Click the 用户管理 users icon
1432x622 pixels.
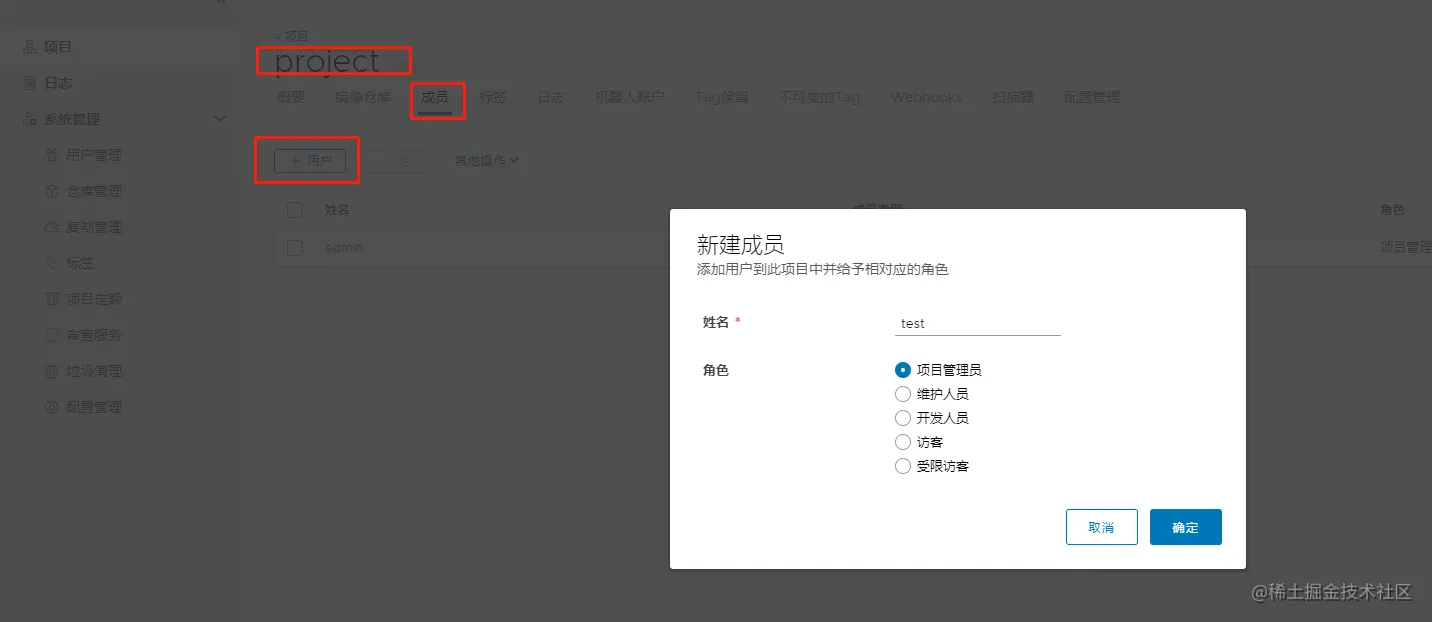[53, 155]
